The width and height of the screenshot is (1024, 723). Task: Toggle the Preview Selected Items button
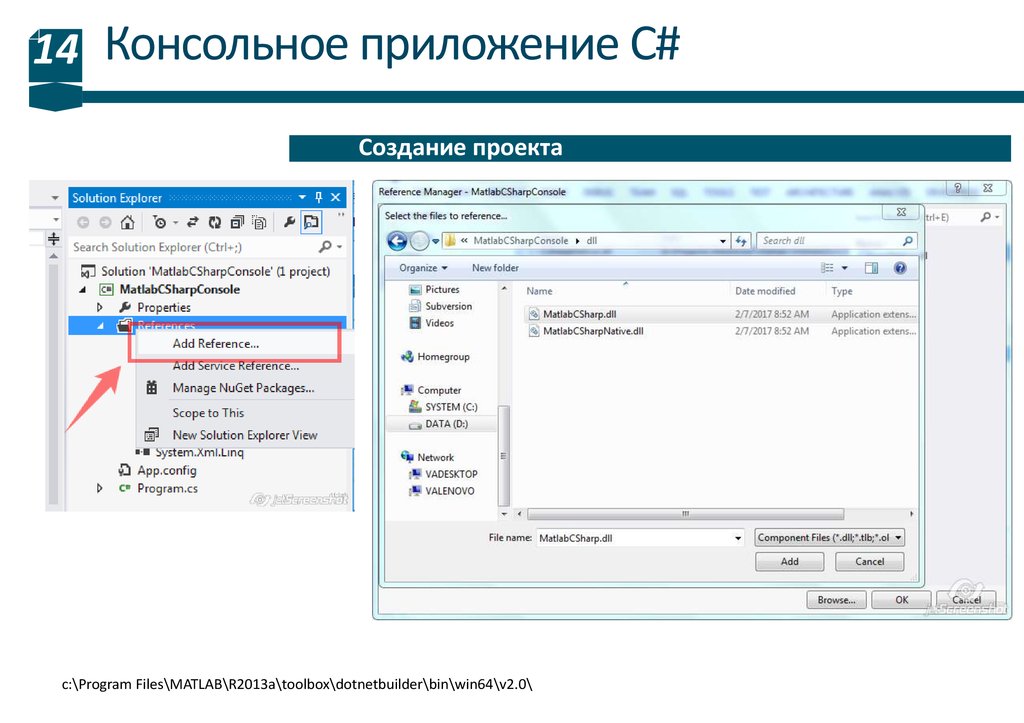pos(312,222)
